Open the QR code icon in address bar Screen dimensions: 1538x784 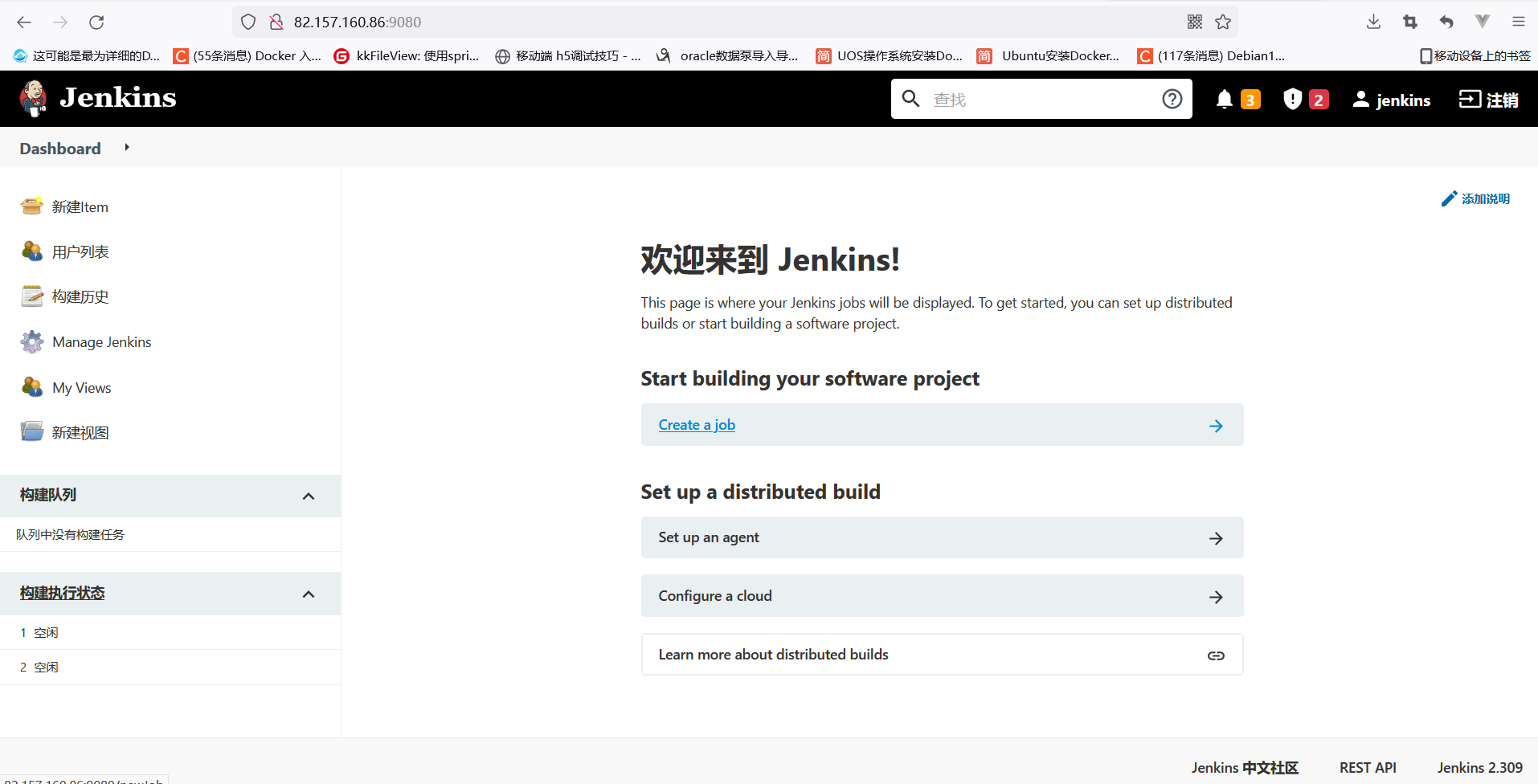pyautogui.click(x=1195, y=22)
